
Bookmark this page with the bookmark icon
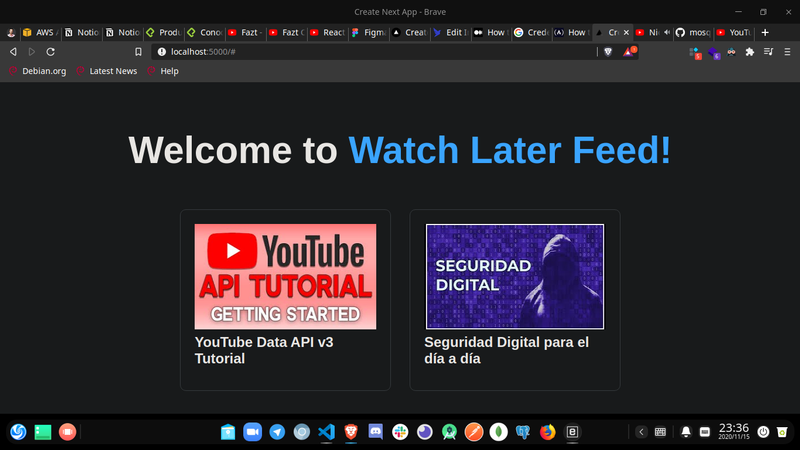pyautogui.click(x=138, y=52)
